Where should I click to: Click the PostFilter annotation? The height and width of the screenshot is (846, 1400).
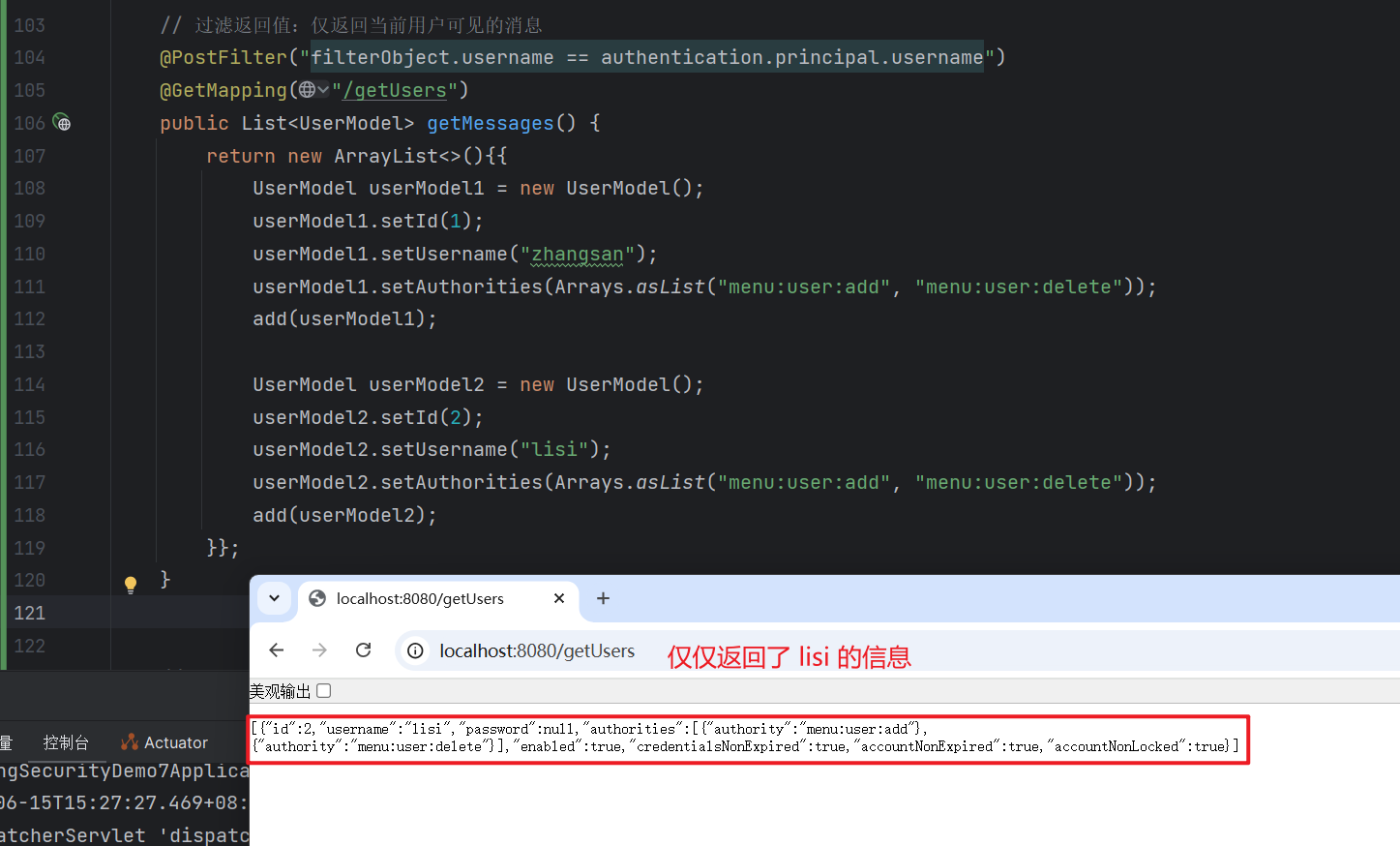[223, 57]
